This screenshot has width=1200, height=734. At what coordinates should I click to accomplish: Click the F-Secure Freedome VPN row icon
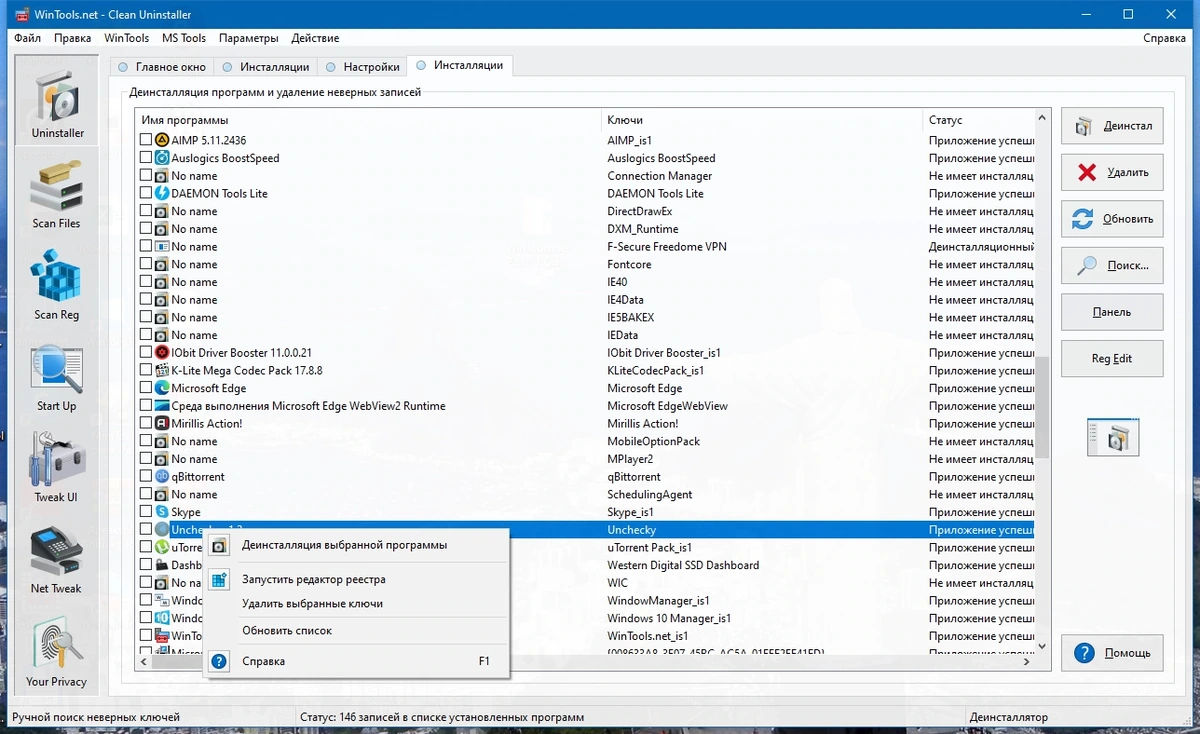[x=162, y=246]
